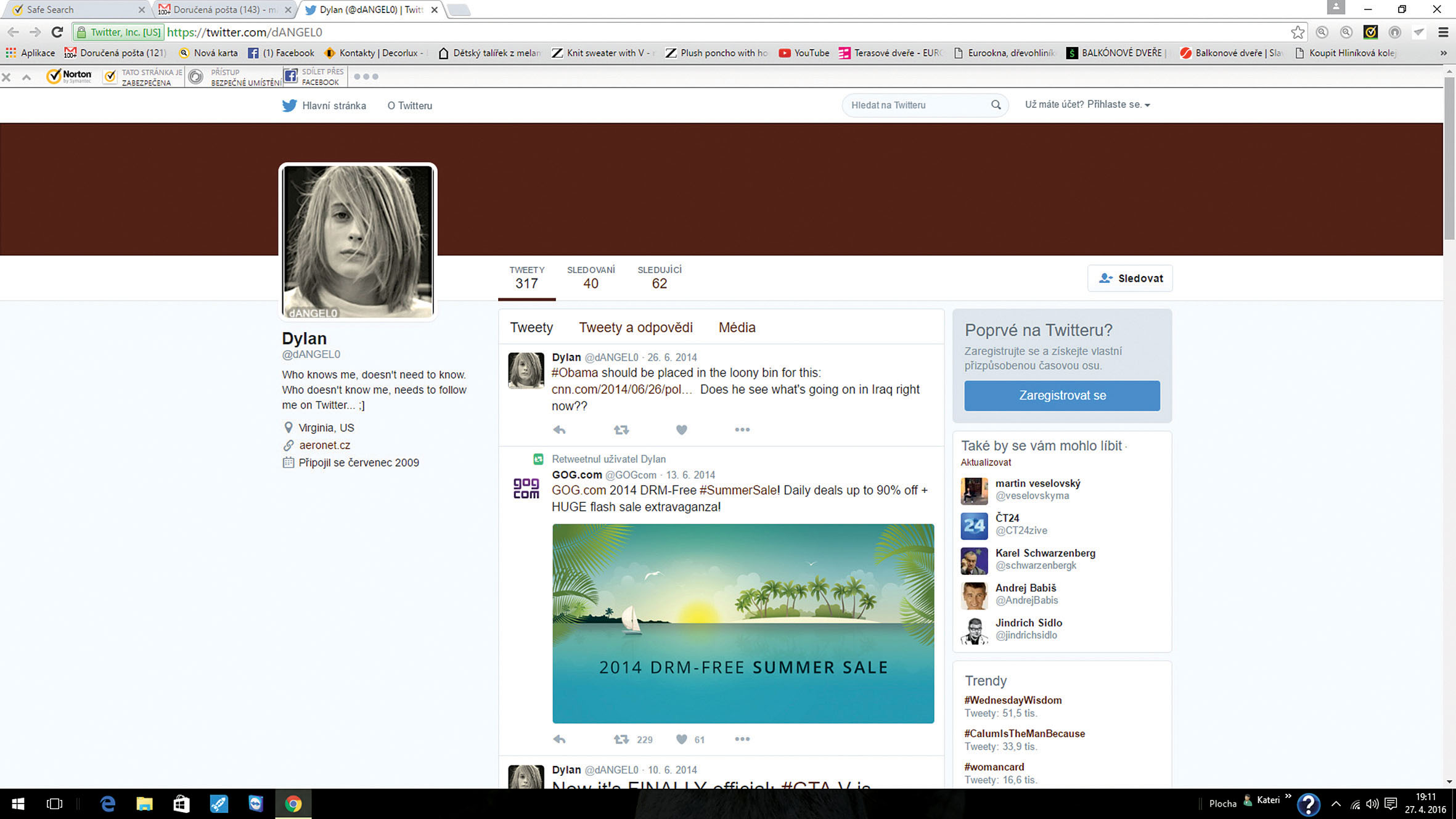Screen dimensions: 1456x819
Task: Open the cnn.com link in Obama tweet
Action: 622,389
